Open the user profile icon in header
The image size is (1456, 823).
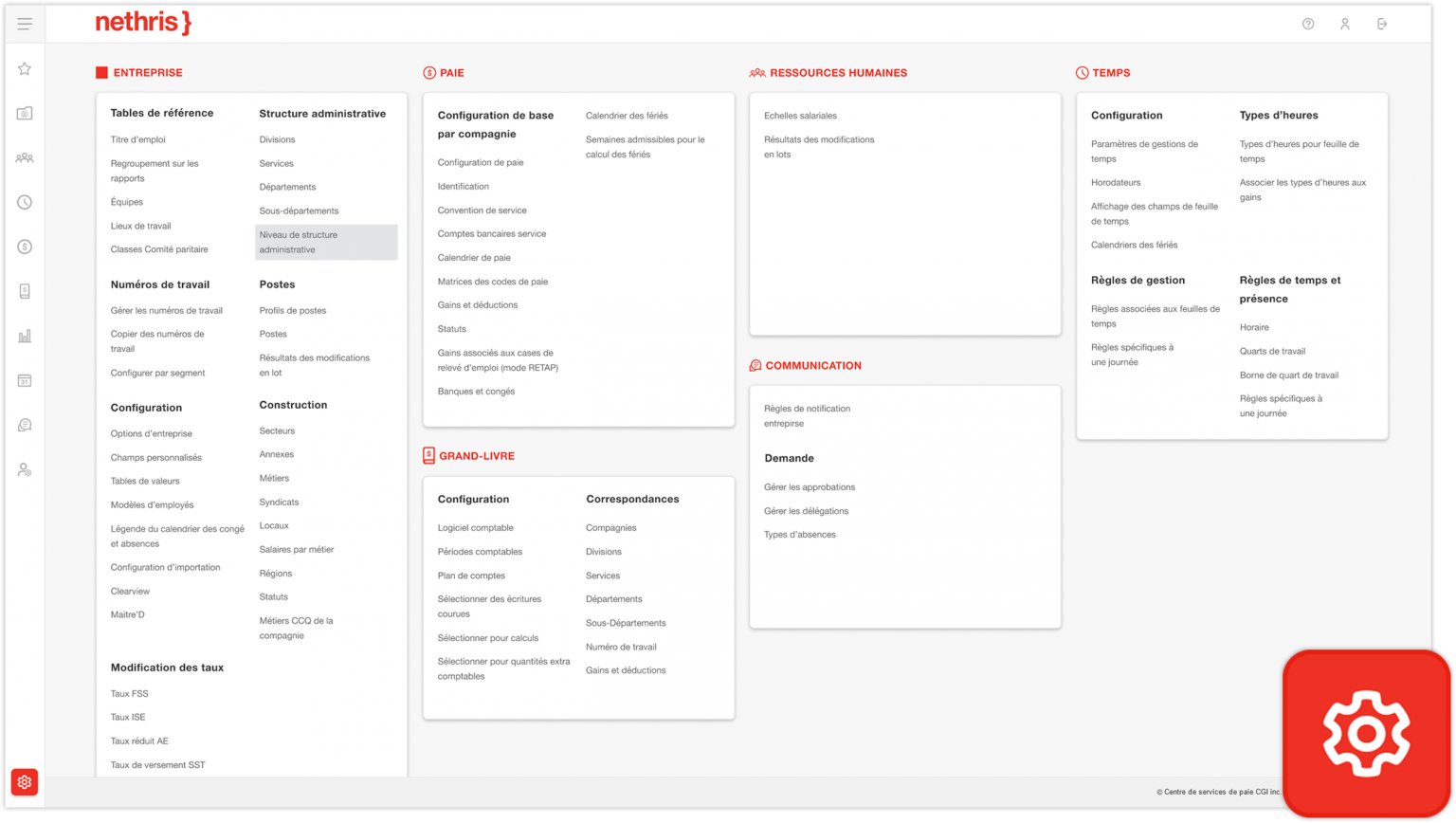point(1345,24)
